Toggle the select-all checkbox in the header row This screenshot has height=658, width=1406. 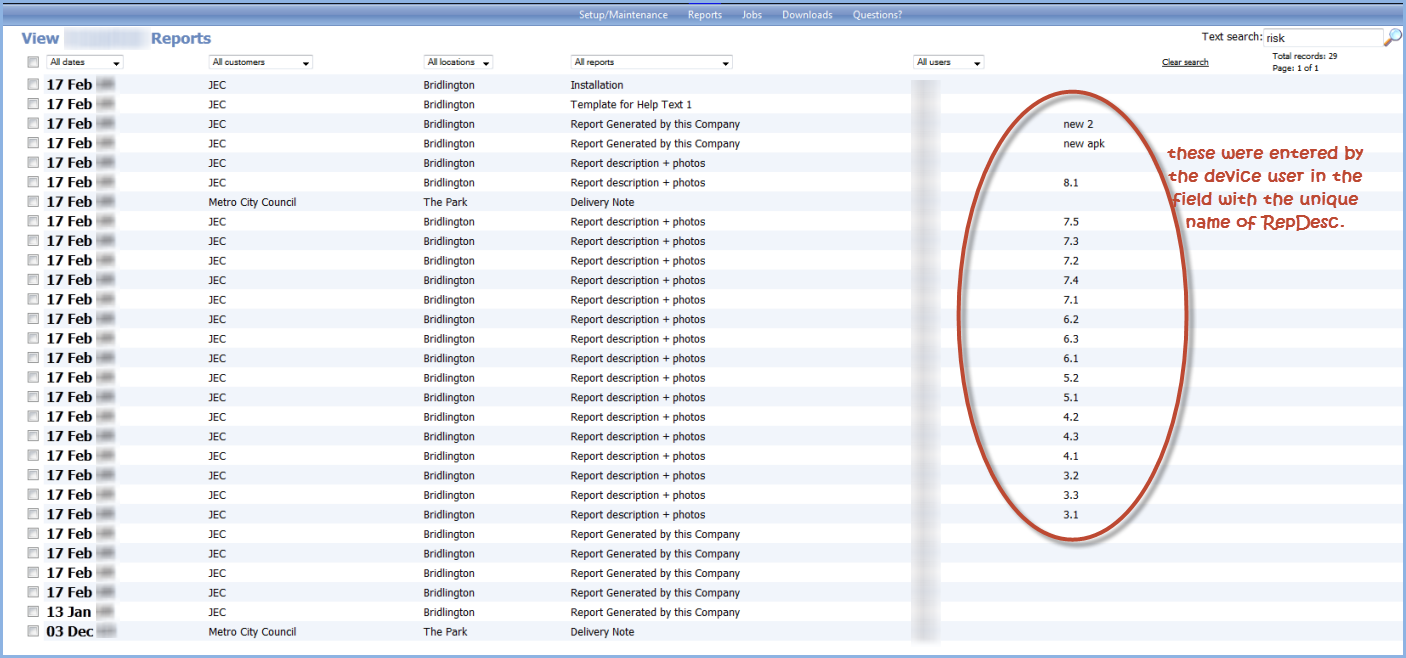[33, 61]
